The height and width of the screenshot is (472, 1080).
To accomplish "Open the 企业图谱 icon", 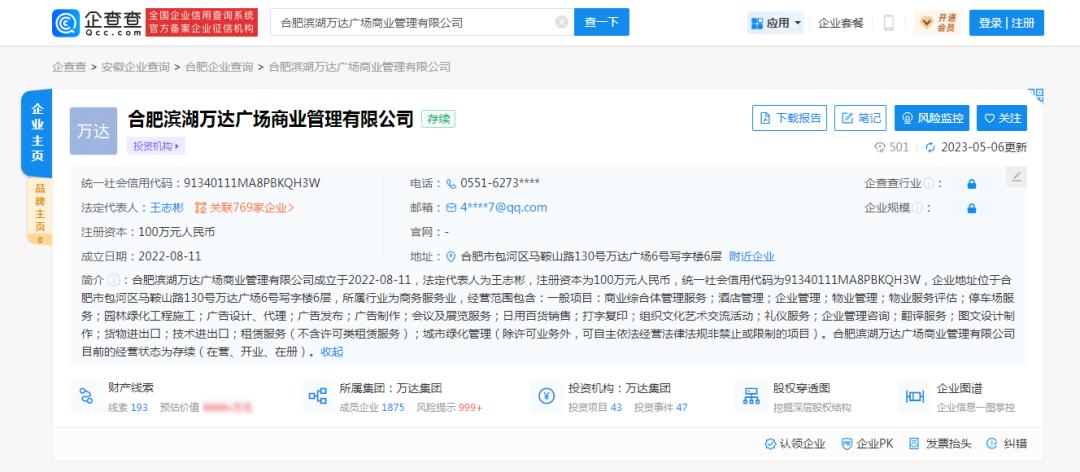I will click(915, 396).
